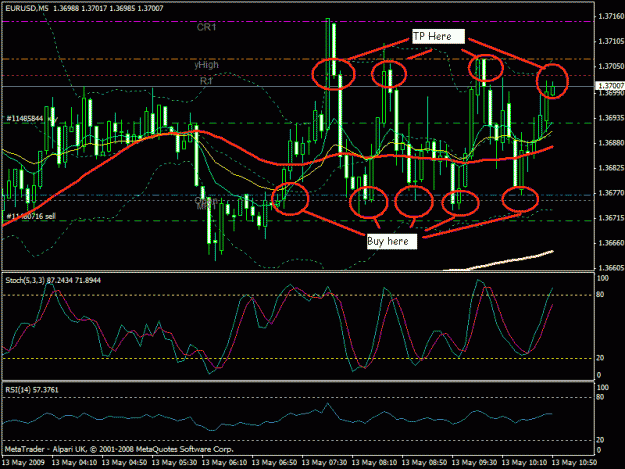Image resolution: width=625 pixels, height=469 pixels.
Task: Click time axis label 13 May 10:10
Action: coord(525,462)
